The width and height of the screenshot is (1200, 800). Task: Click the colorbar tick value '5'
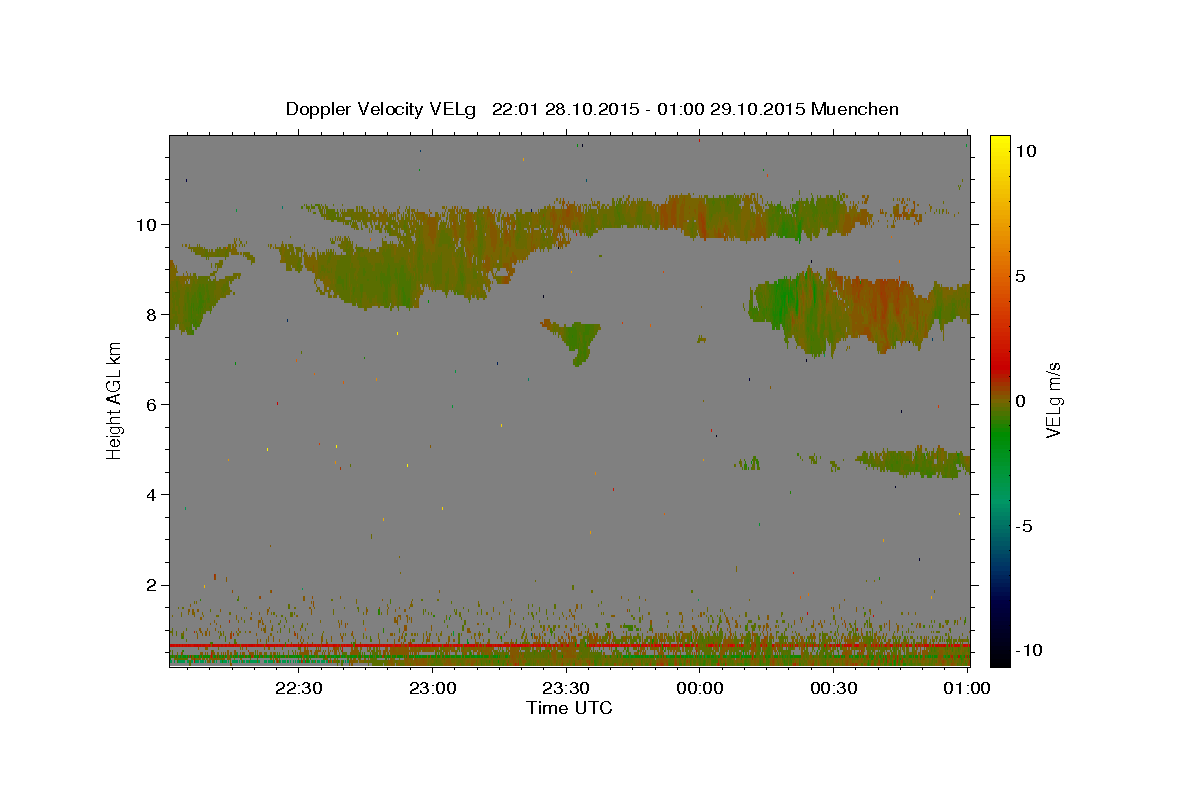[1021, 276]
